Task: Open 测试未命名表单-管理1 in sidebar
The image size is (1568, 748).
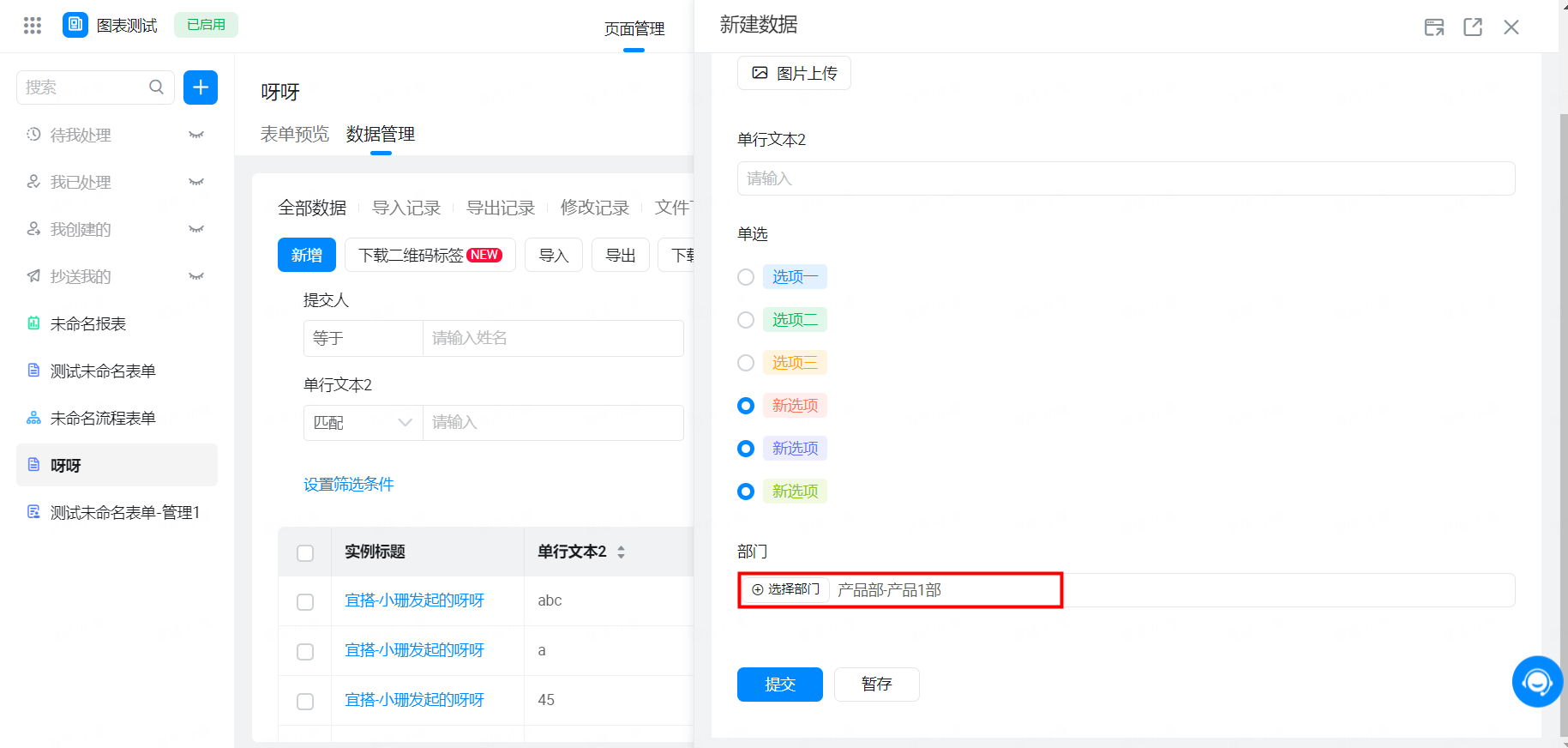Action: (117, 512)
